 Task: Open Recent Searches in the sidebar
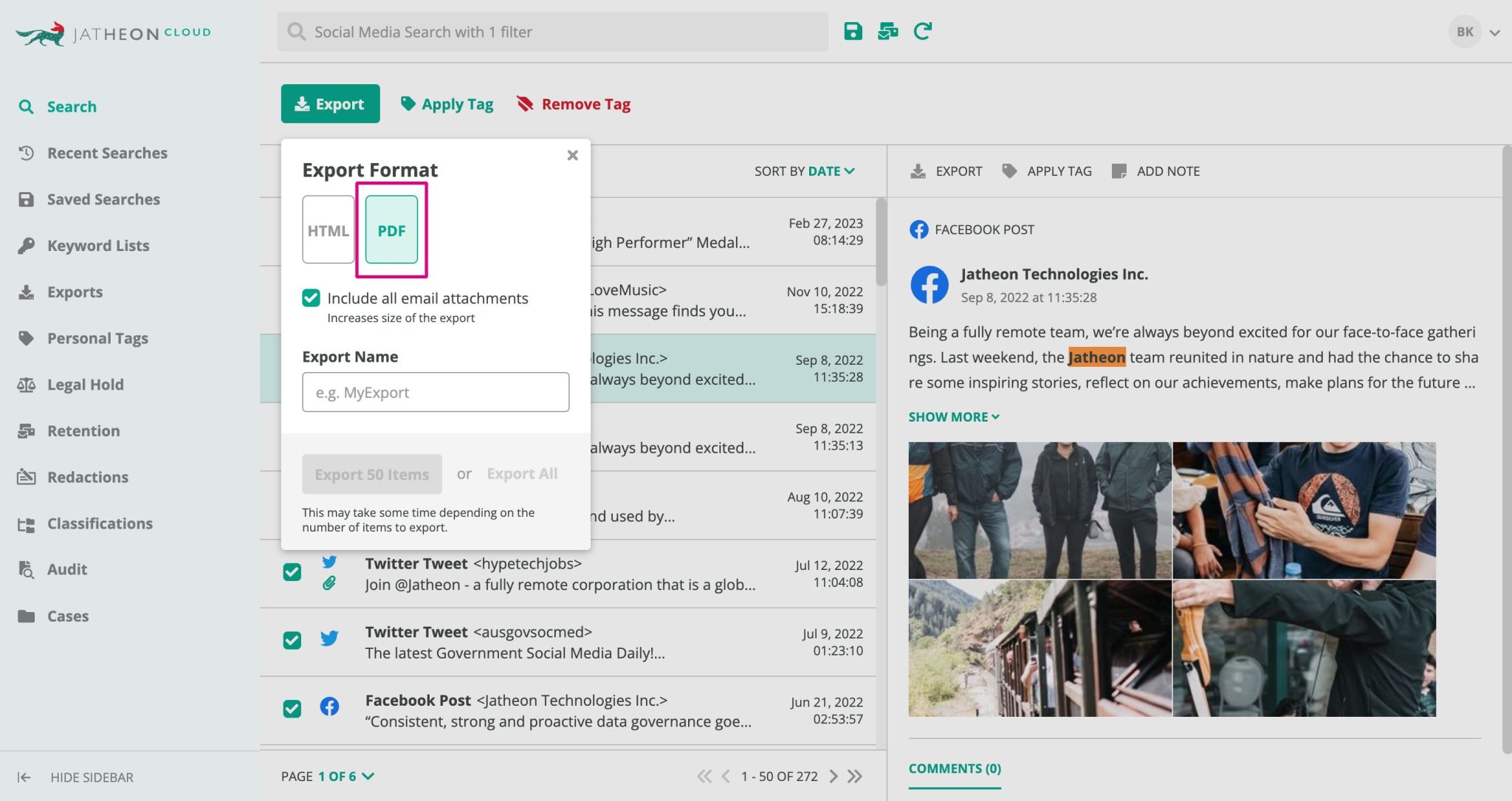pyautogui.click(x=92, y=153)
